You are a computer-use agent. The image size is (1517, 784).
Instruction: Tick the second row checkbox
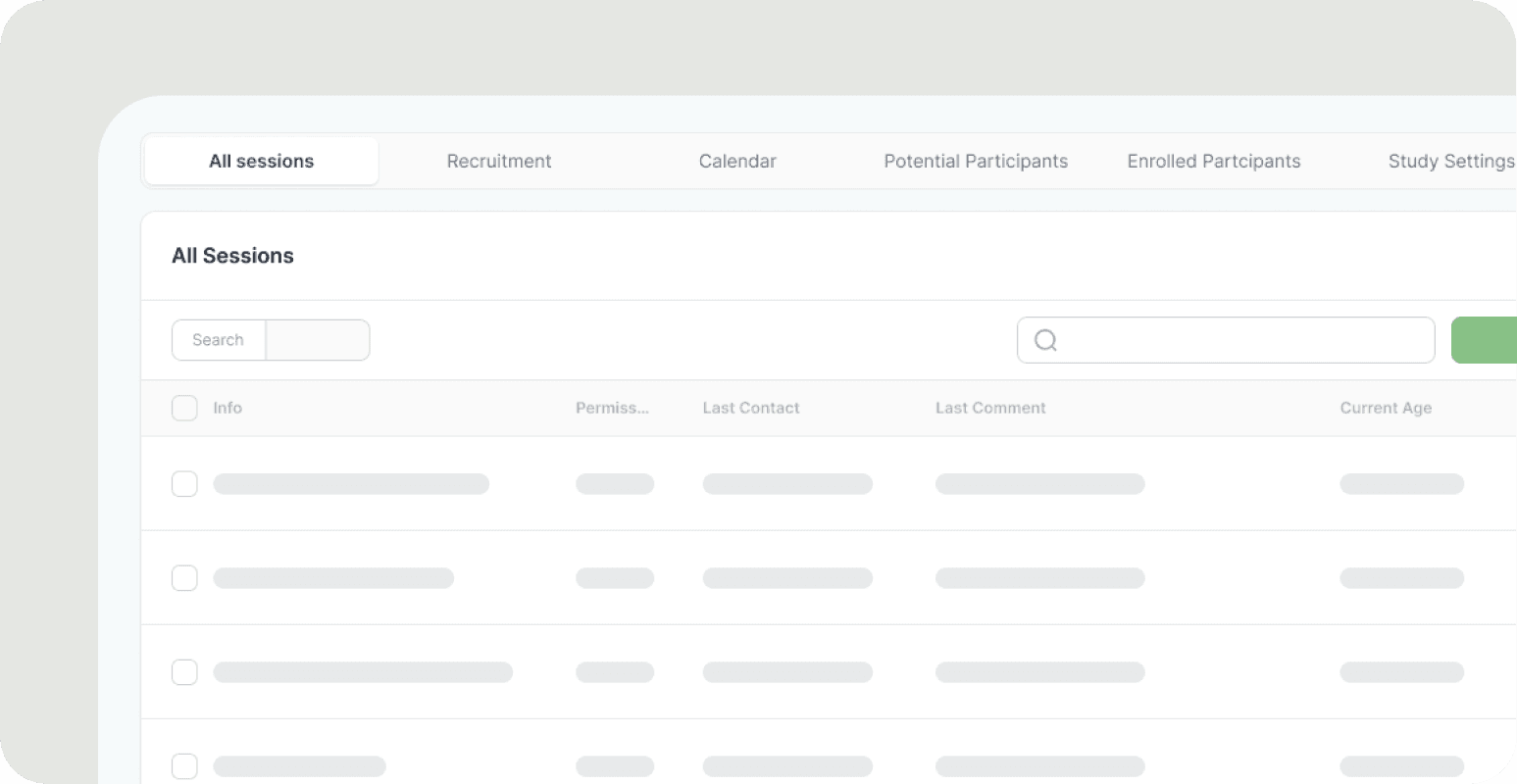coord(184,578)
